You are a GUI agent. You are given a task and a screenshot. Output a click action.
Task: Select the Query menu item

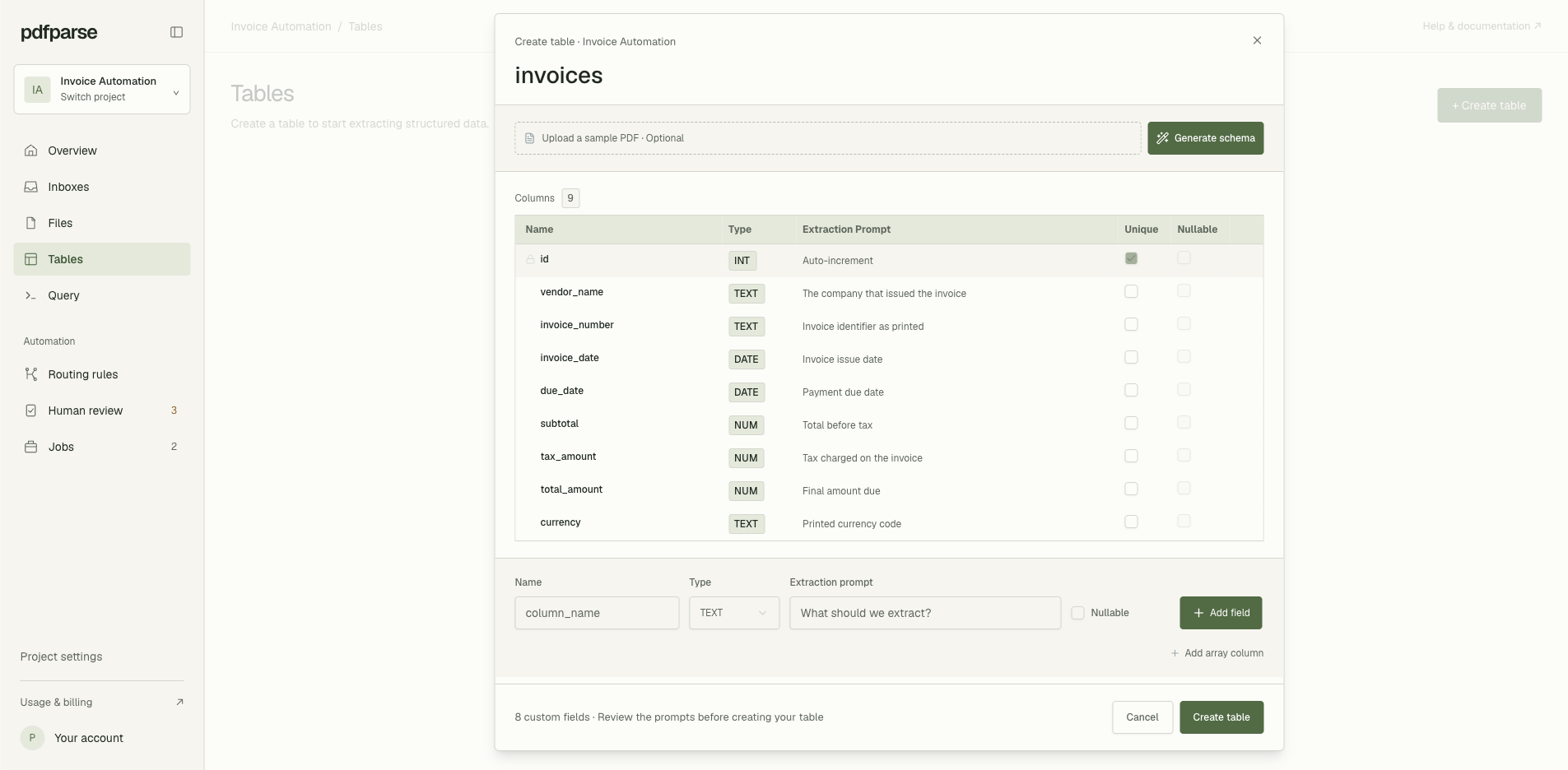click(x=102, y=295)
